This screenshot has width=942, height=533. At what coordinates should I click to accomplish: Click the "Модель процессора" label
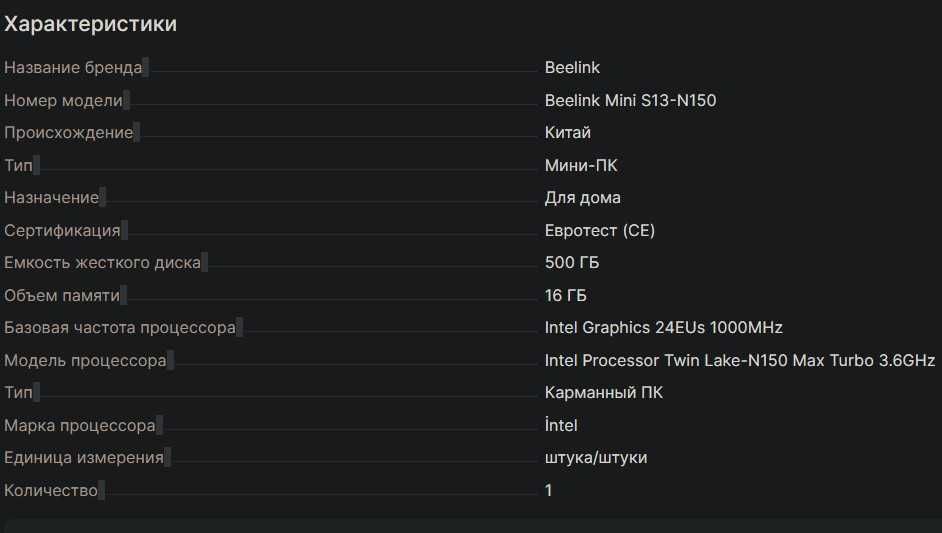tap(85, 360)
